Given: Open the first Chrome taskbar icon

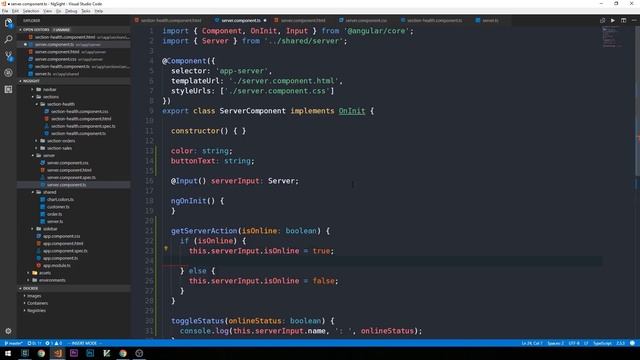Looking at the screenshot, I should tap(41, 353).
